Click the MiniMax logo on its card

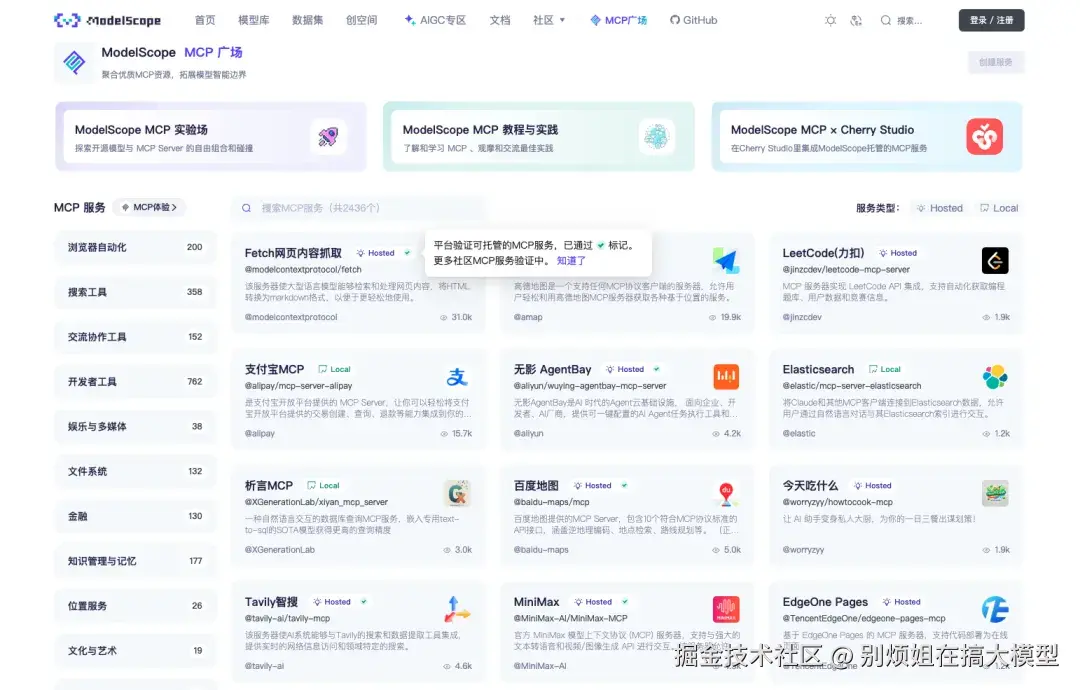coord(726,608)
